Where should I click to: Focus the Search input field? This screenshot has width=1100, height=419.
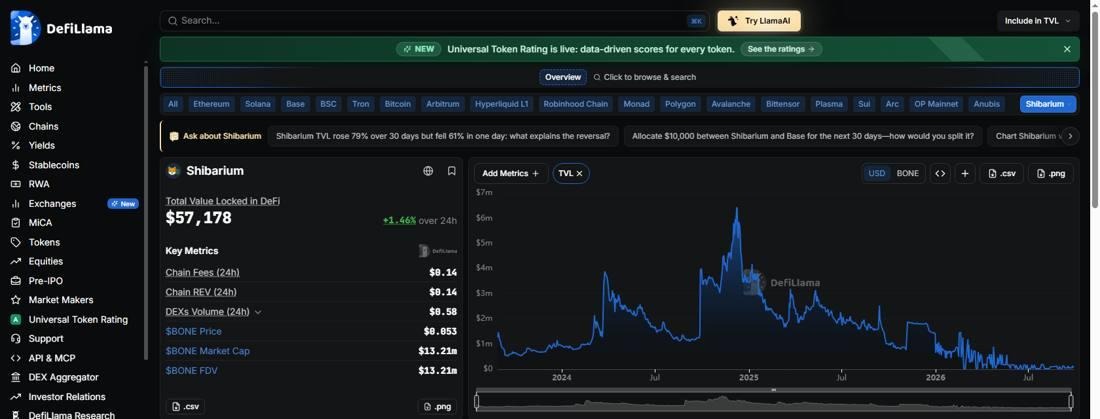[435, 21]
